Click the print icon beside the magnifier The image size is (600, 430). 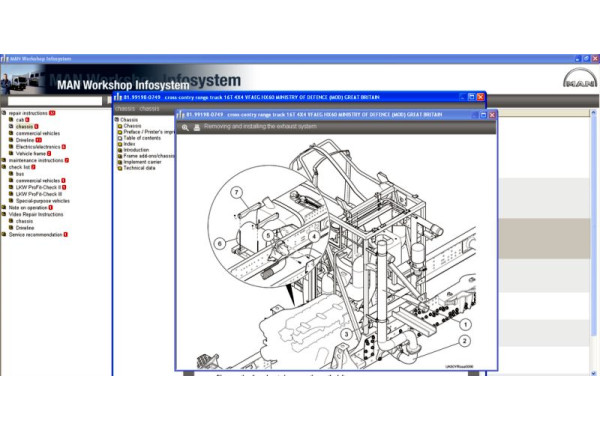[196, 128]
